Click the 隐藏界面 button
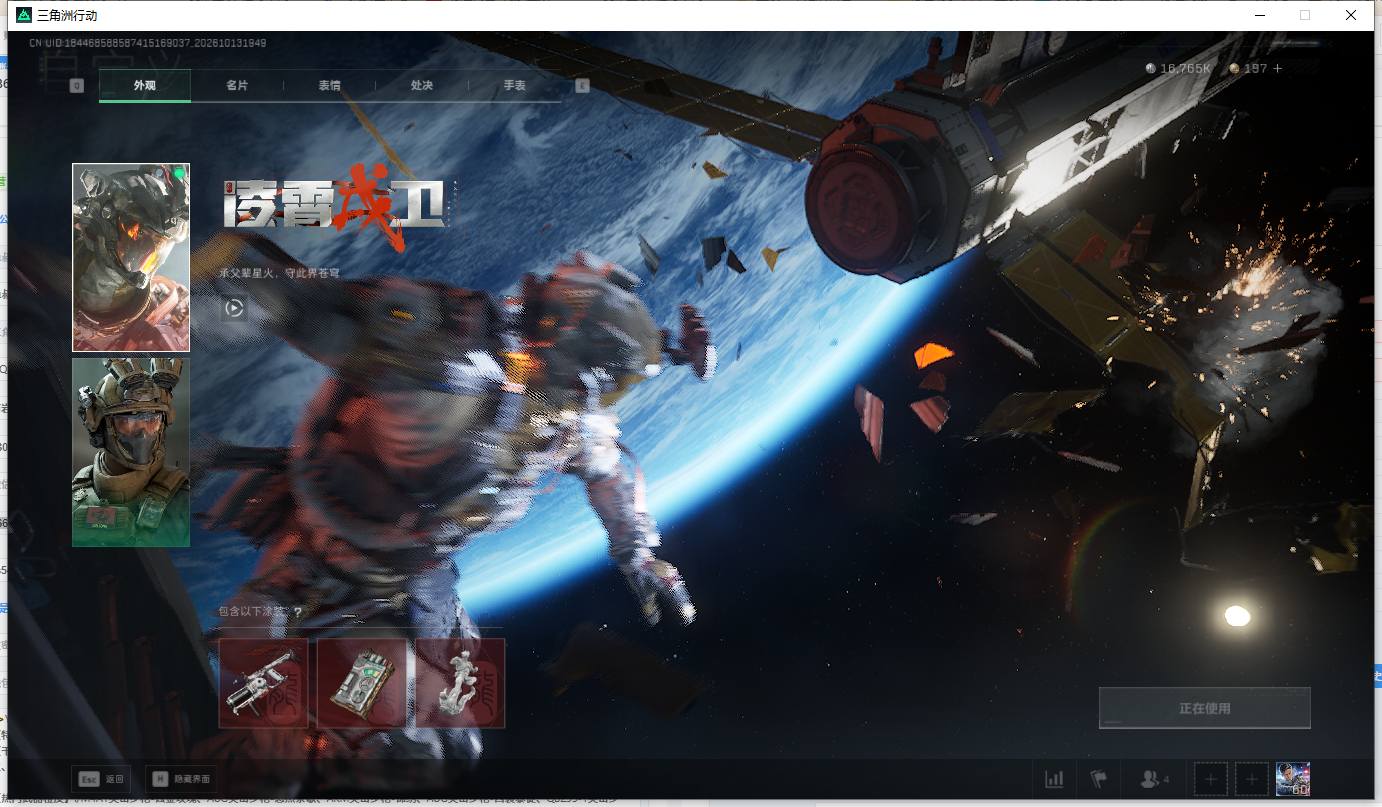Viewport: 1382px width, 807px height. pyautogui.click(x=181, y=779)
